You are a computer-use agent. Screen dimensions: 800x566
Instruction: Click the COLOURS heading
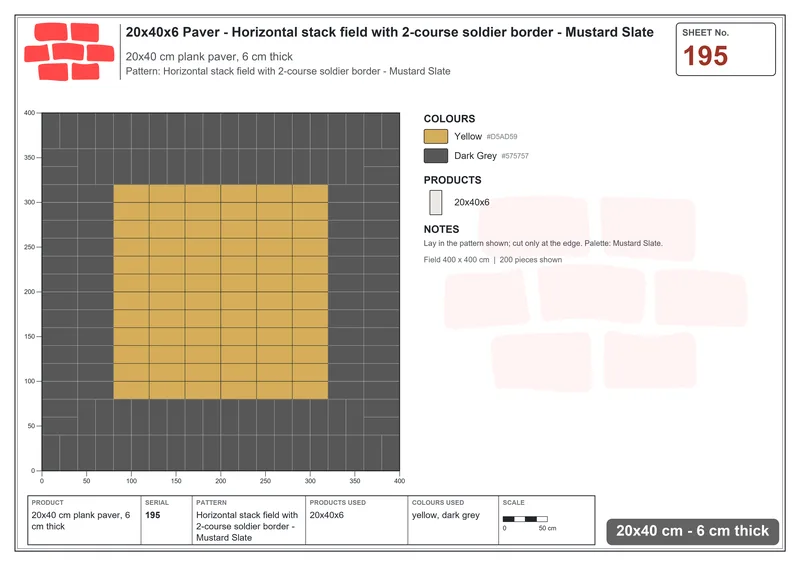pos(449,119)
